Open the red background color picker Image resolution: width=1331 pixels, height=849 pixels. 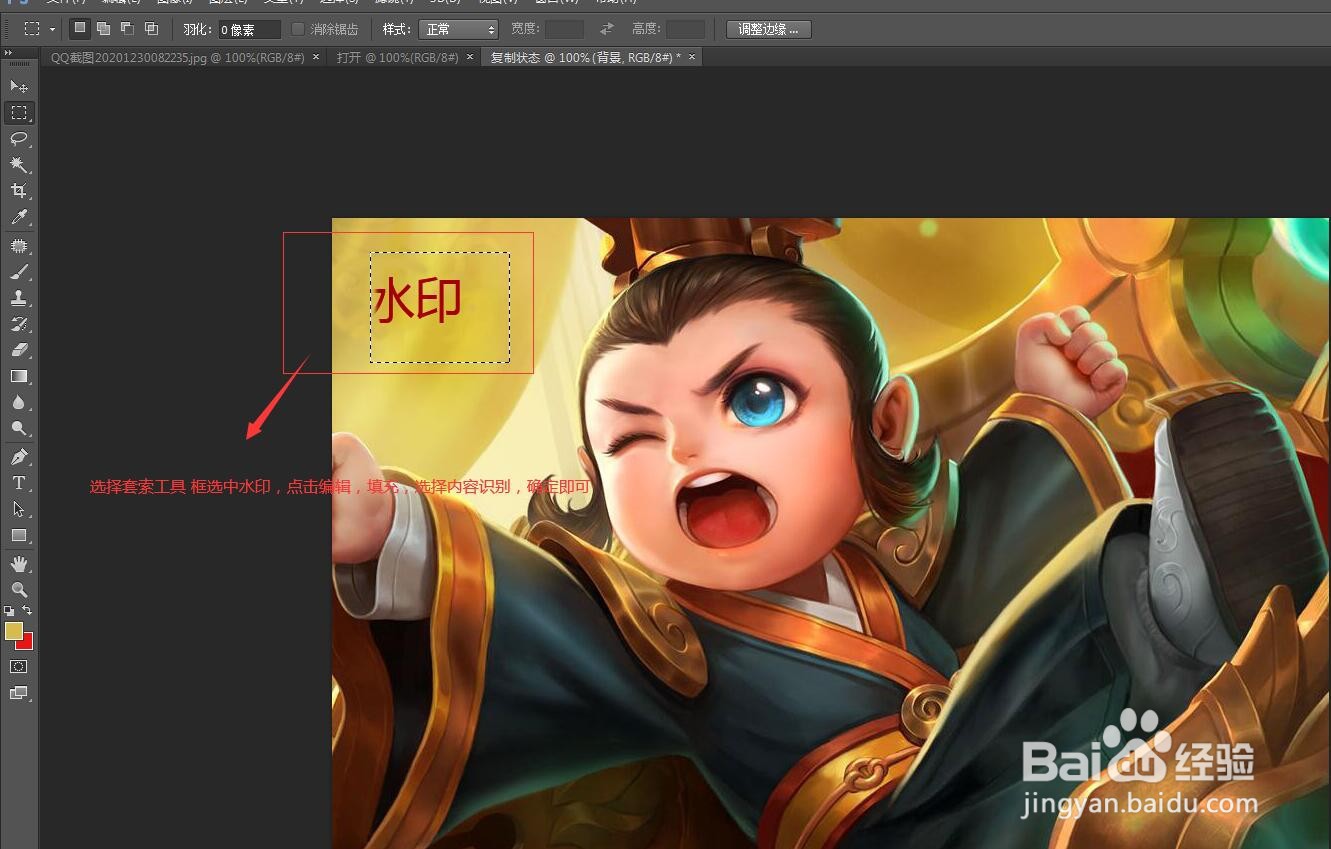[28, 644]
